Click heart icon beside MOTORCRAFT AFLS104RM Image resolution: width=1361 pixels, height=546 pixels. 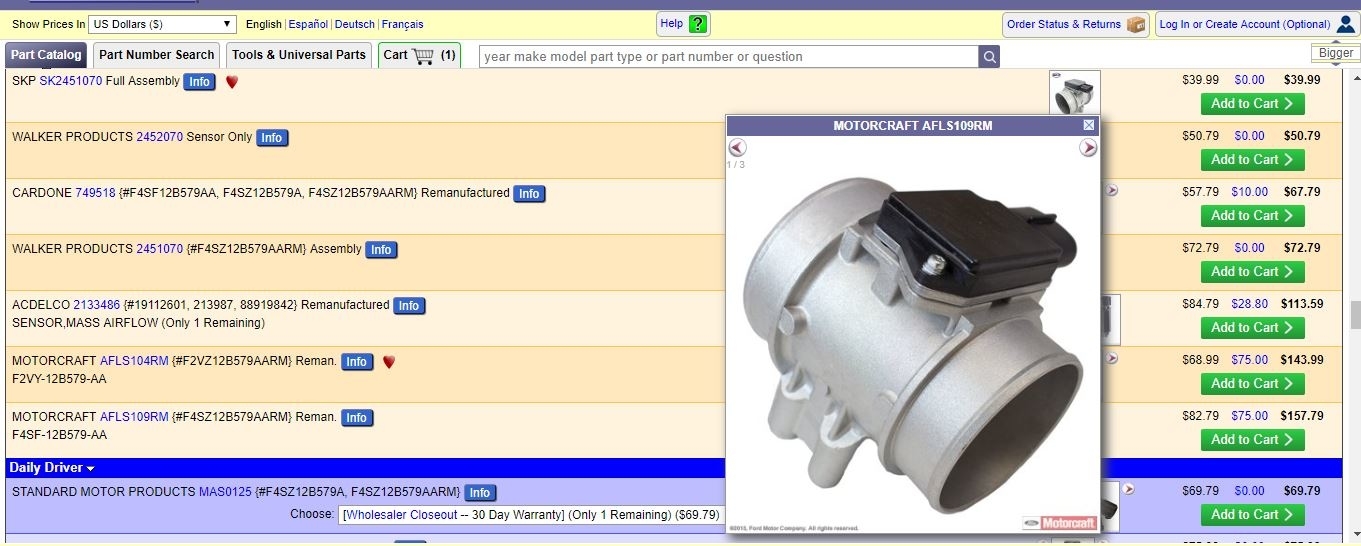[389, 362]
